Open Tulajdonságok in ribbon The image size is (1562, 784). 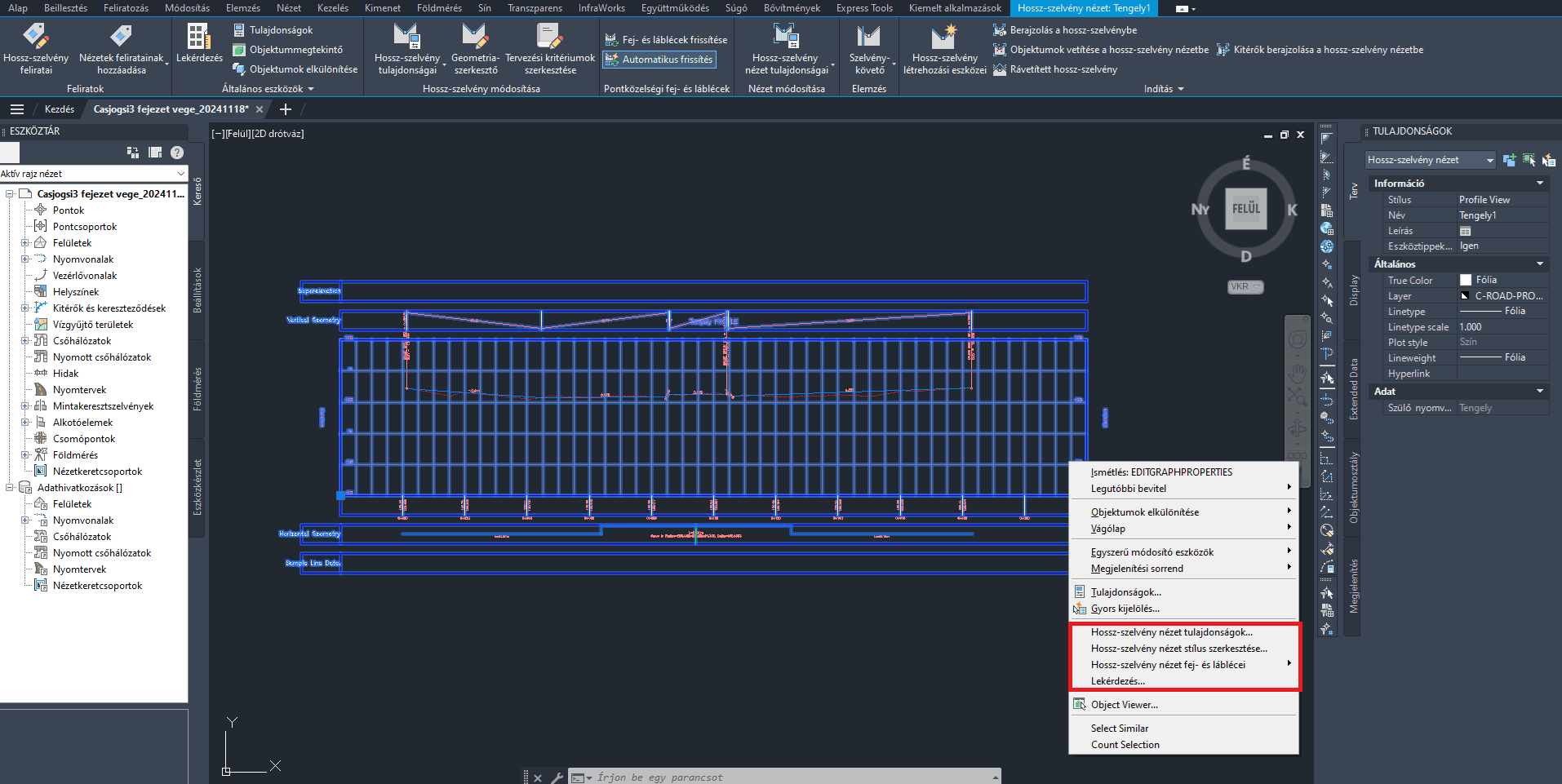273,30
